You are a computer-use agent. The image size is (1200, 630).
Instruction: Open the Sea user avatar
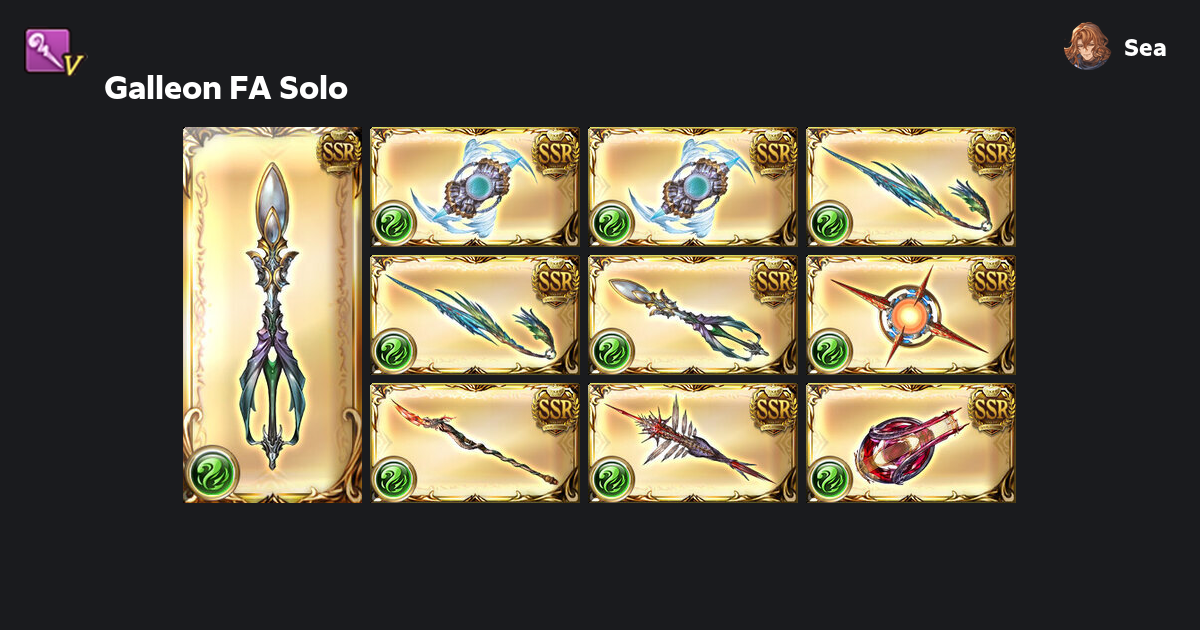pos(1087,46)
